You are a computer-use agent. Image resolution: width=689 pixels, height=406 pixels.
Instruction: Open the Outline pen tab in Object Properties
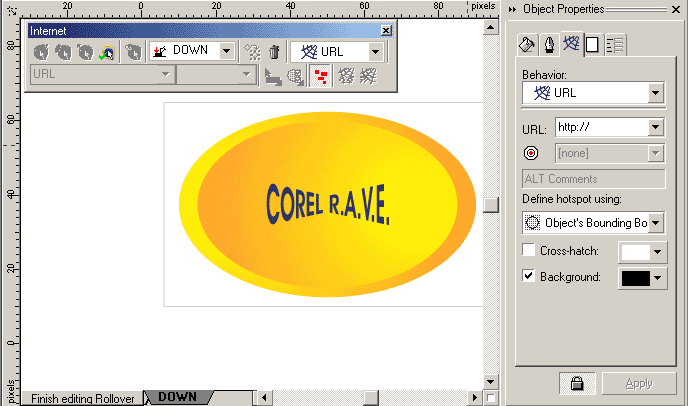[549, 44]
